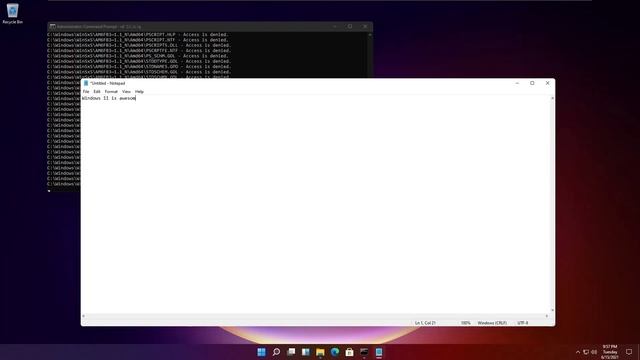This screenshot has width=640, height=360.
Task: Click Notepad horizontal scrollbar right arrow
Action: pos(547,316)
